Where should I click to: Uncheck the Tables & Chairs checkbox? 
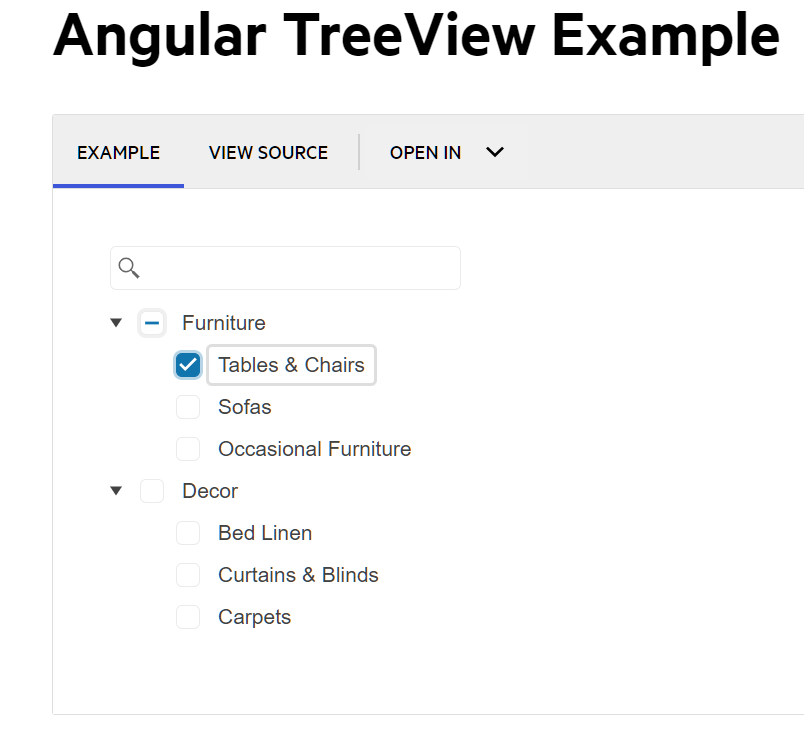(188, 365)
